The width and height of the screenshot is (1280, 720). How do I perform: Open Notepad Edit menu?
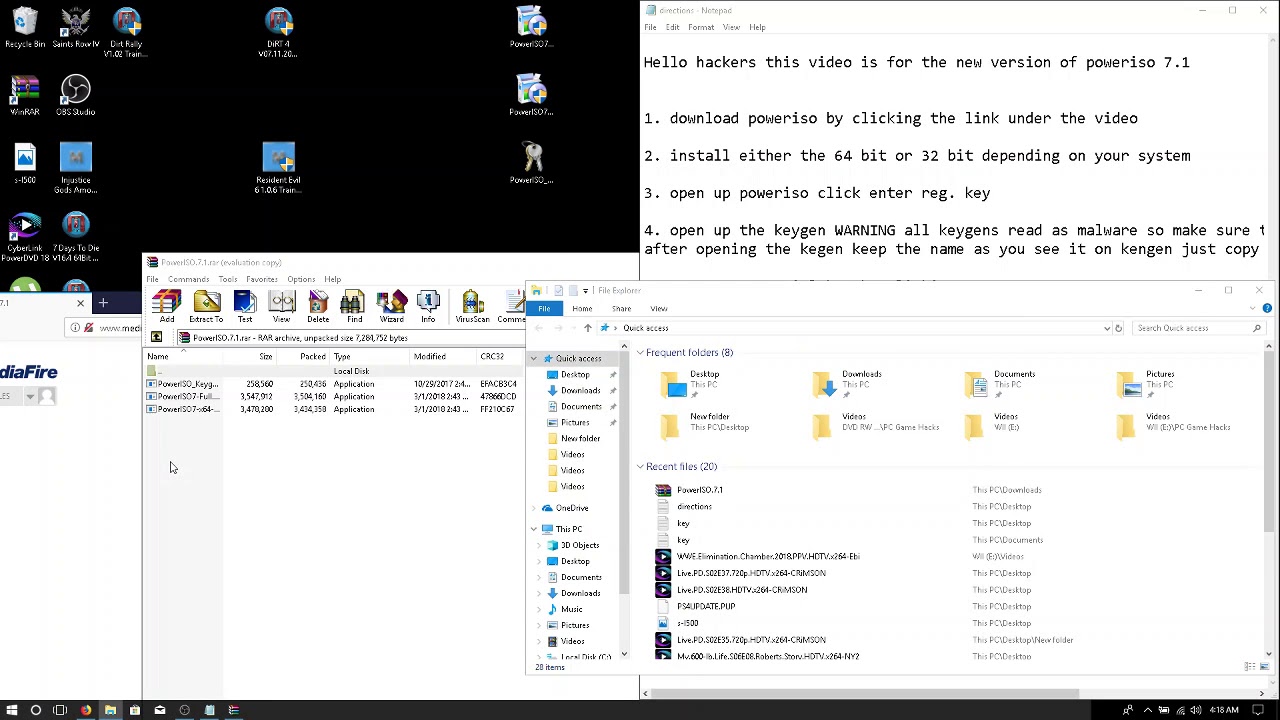coord(672,27)
